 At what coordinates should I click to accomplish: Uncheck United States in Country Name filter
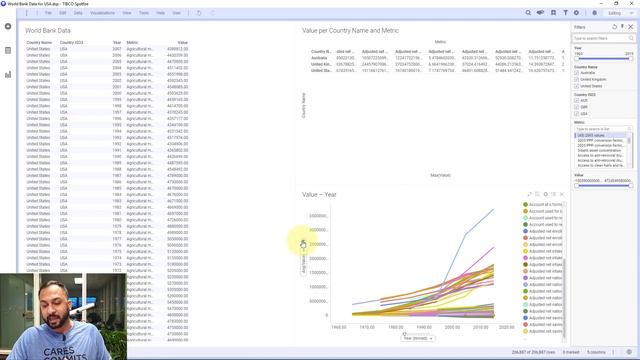click(576, 86)
